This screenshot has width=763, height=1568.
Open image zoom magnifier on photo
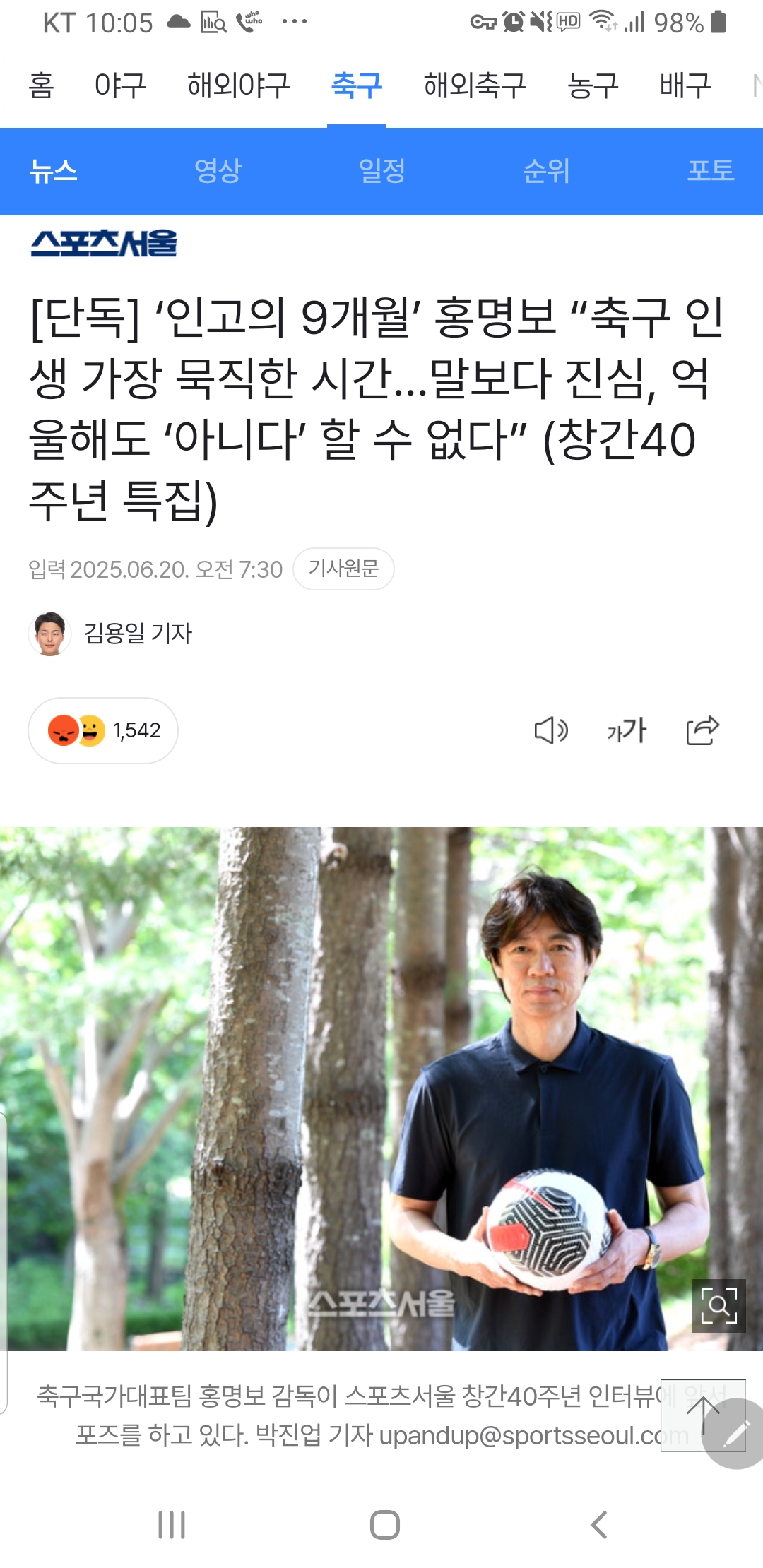click(x=718, y=1305)
